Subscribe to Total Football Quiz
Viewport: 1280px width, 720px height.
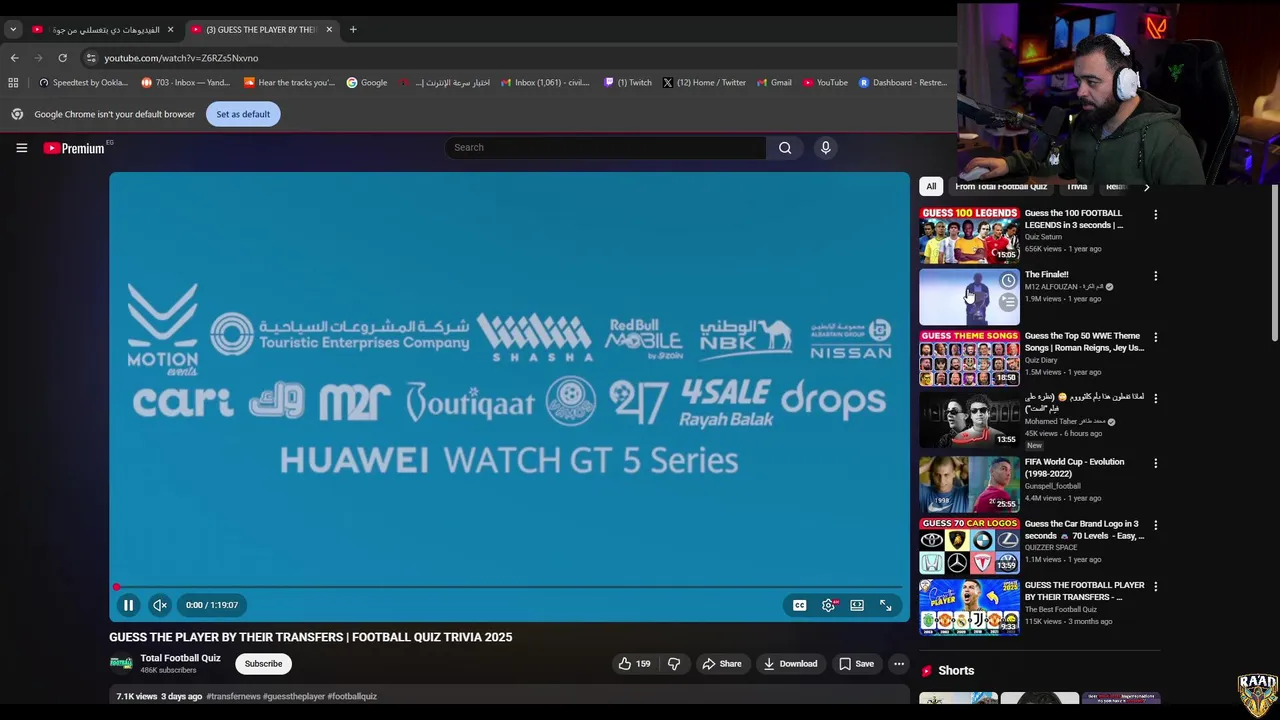coord(263,664)
